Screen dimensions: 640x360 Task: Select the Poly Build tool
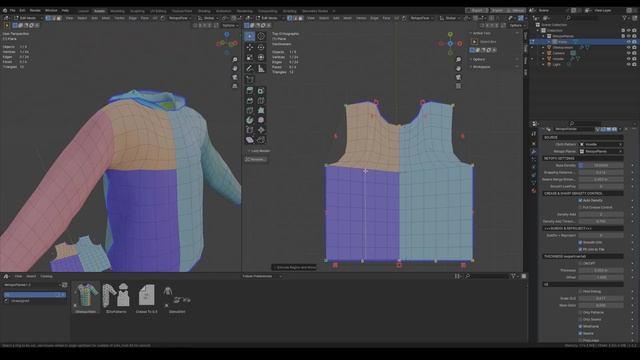(x=261, y=111)
